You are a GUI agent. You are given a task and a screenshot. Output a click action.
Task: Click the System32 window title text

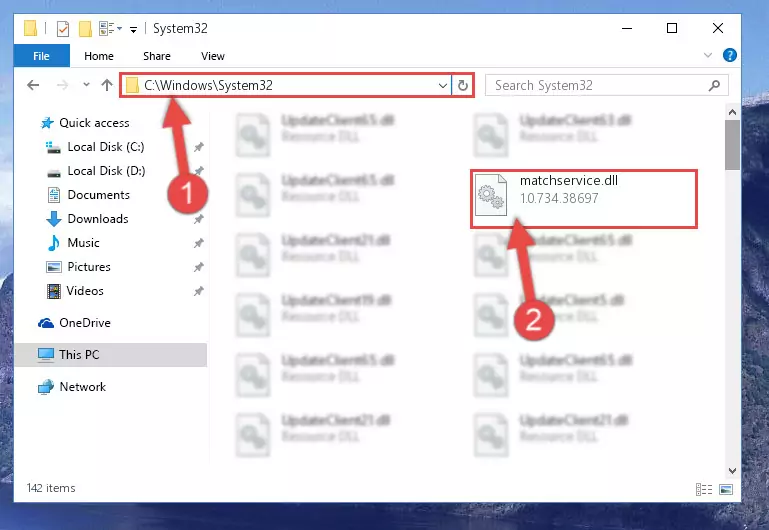pos(180,28)
